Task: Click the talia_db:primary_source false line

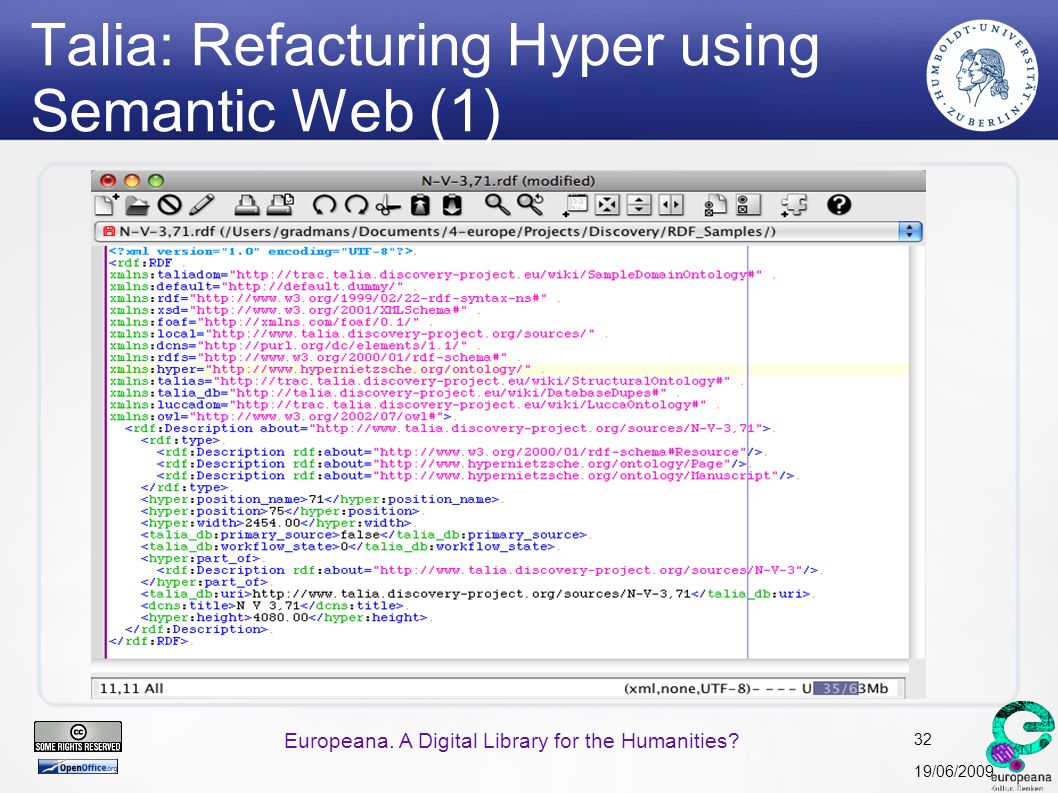Action: tap(364, 535)
